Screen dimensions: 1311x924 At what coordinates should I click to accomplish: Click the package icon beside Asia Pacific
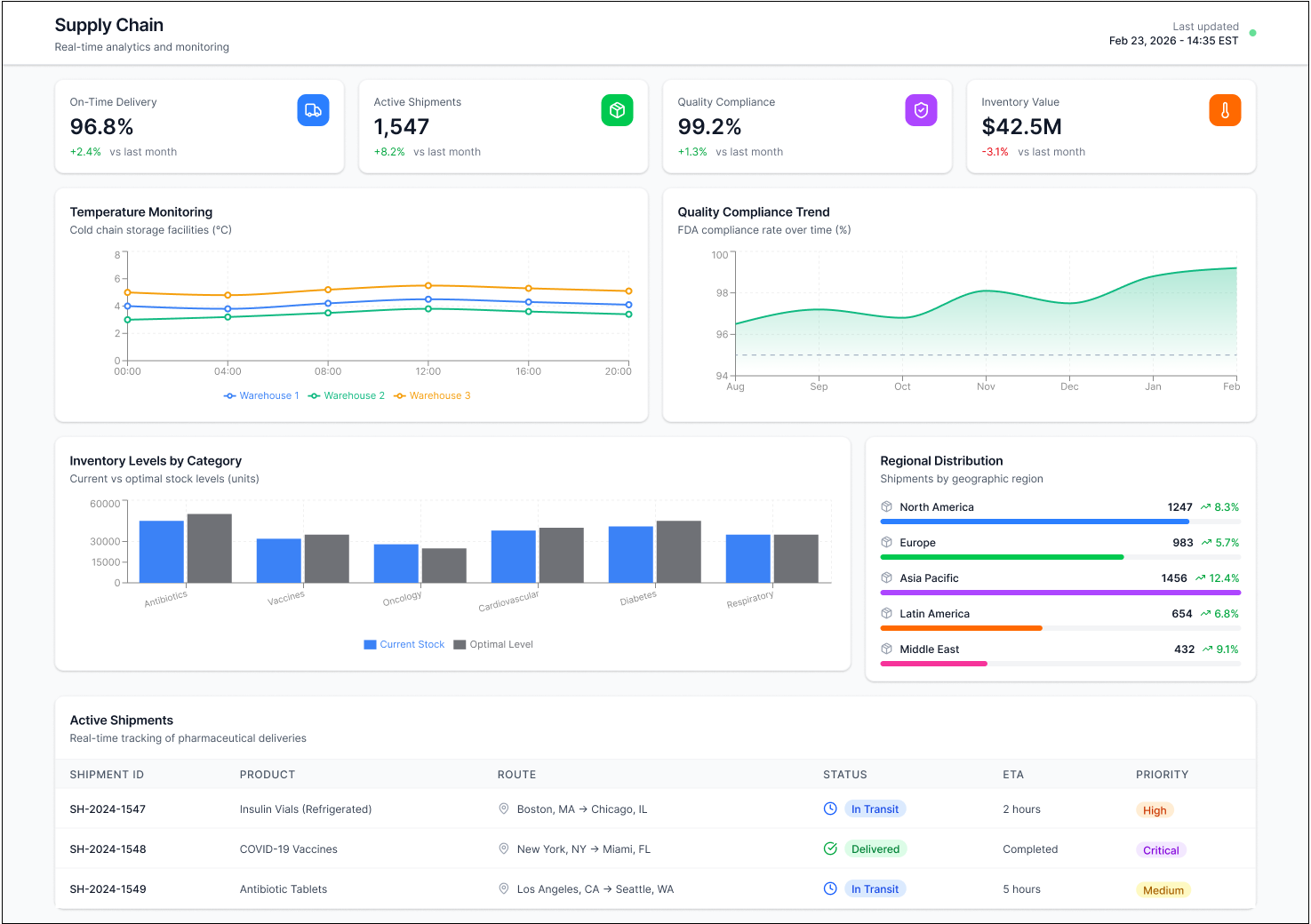886,577
